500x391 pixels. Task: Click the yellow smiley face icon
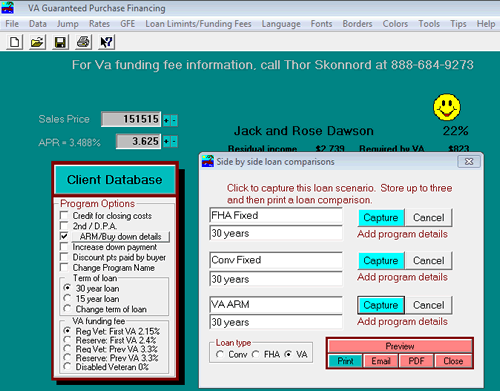pyautogui.click(x=447, y=107)
